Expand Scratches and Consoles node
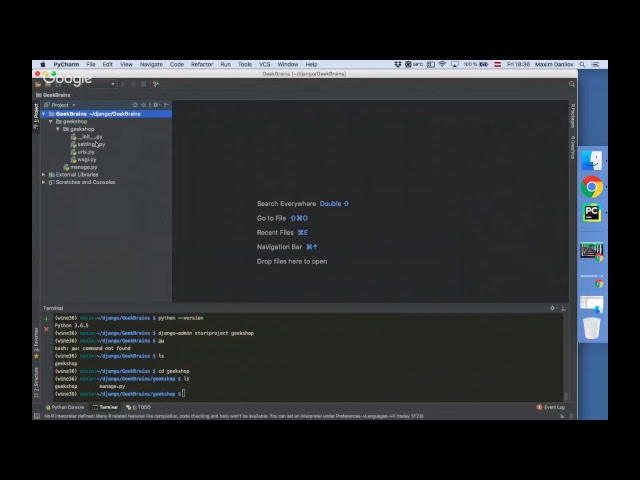This screenshot has width=640, height=480. coord(44,182)
